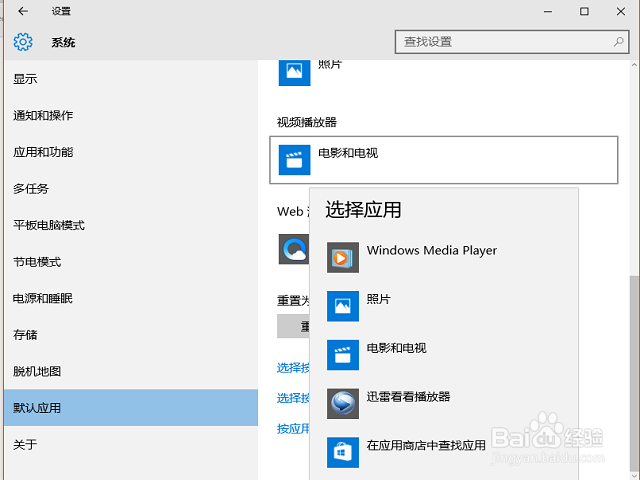Click the first 选择按 blue link
This screenshot has height=480, width=640.
[x=293, y=368]
